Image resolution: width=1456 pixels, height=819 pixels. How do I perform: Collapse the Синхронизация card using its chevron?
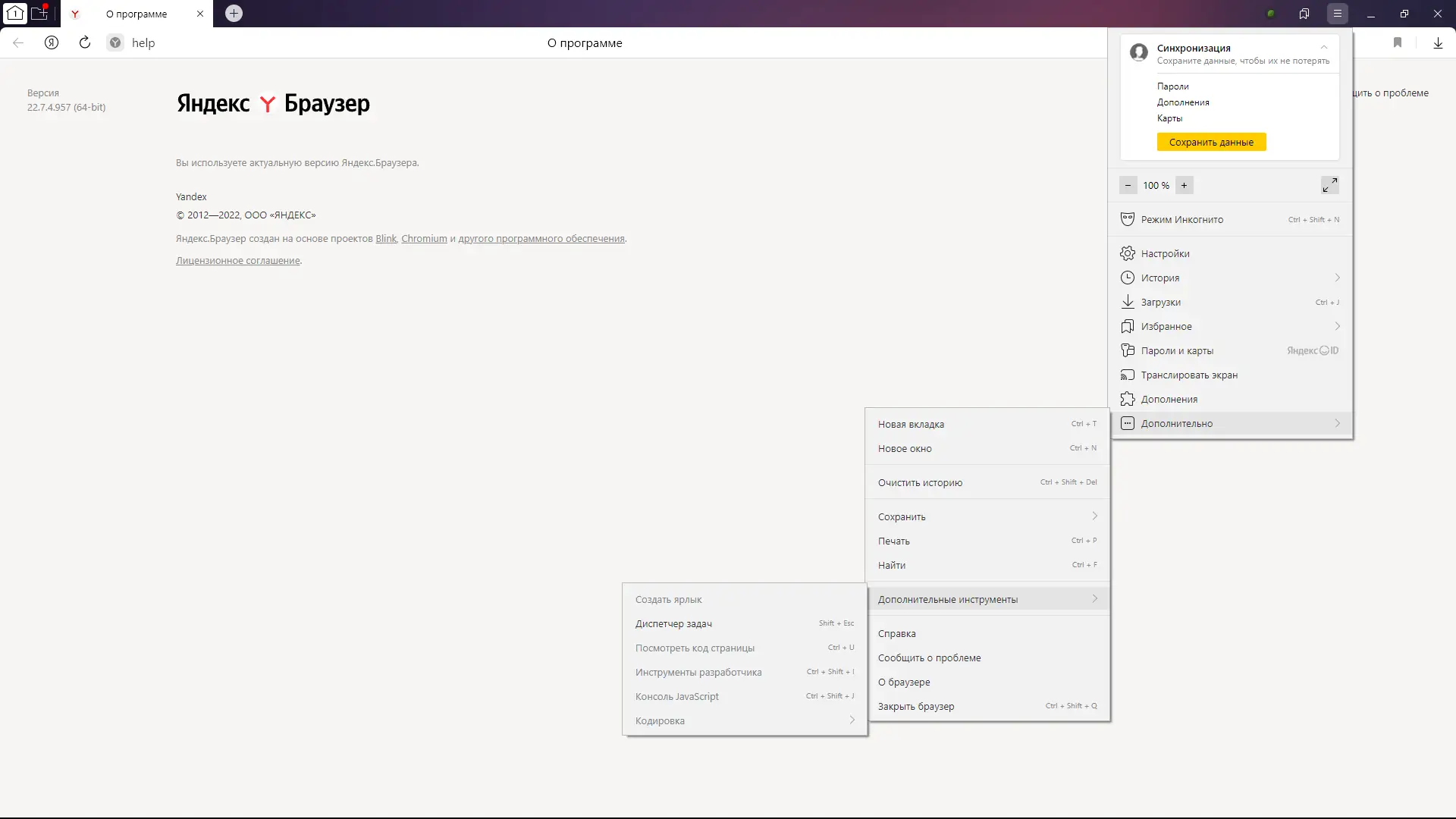tap(1324, 47)
